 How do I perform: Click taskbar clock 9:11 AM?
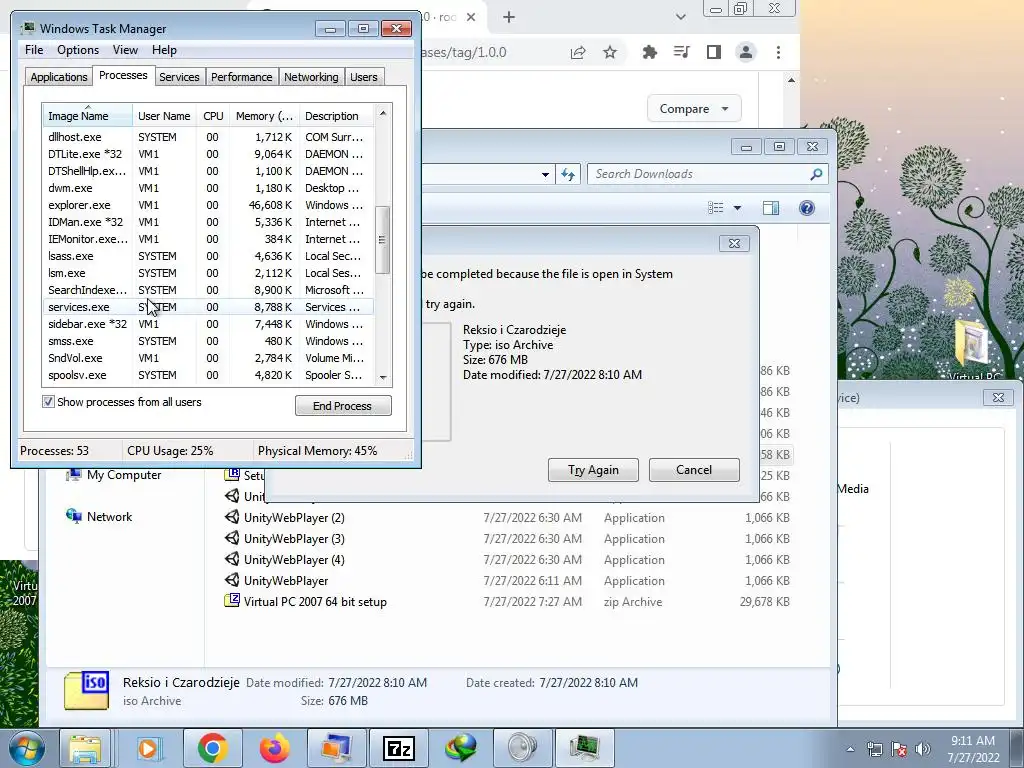point(973,749)
